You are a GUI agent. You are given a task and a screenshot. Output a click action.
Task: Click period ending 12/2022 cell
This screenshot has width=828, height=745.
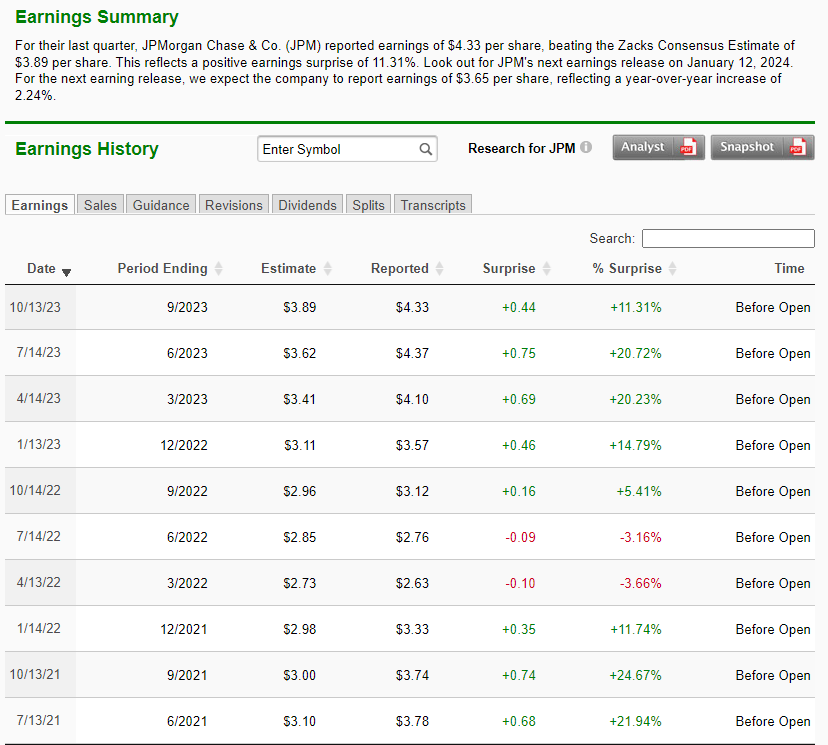(x=184, y=445)
